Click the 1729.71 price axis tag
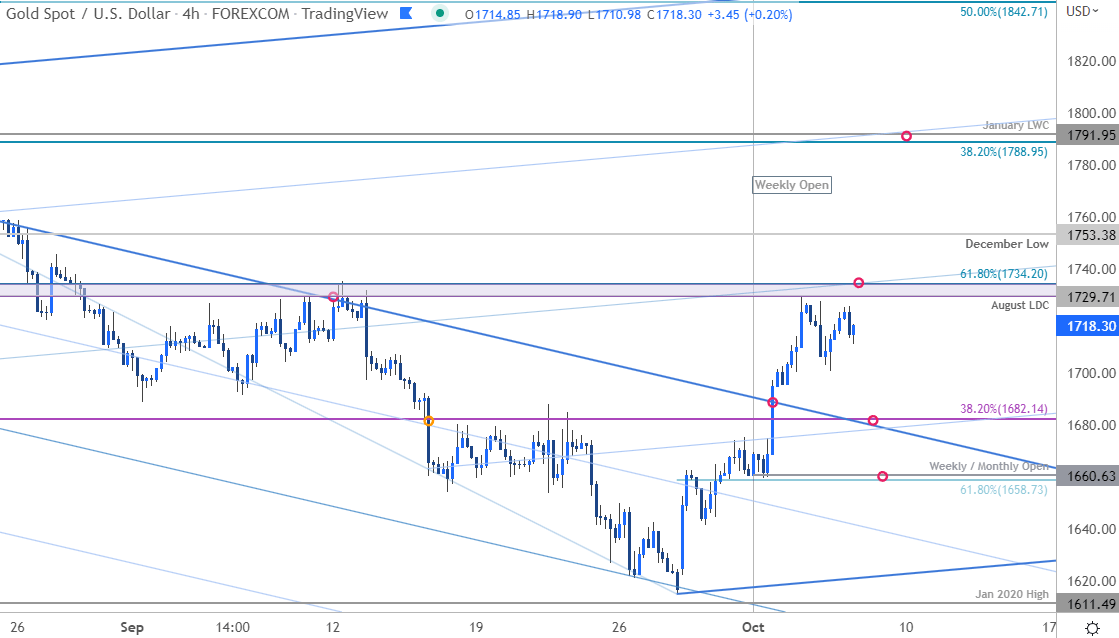1119x638 pixels. coord(1088,297)
